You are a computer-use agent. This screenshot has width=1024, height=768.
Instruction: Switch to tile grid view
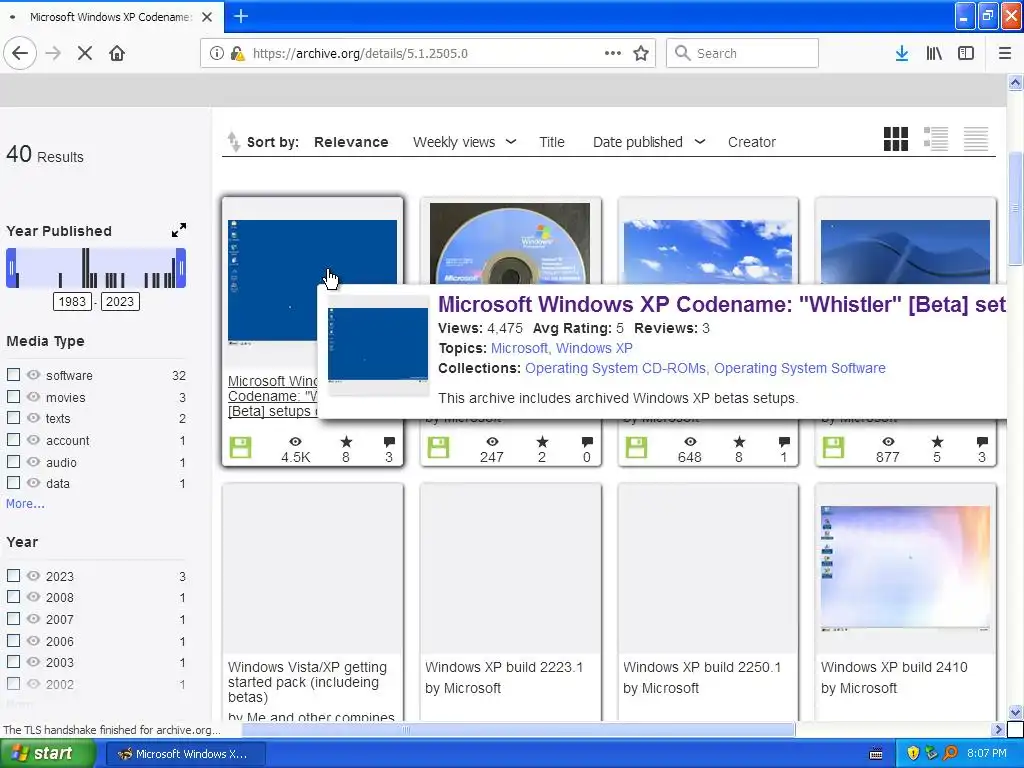coord(895,139)
